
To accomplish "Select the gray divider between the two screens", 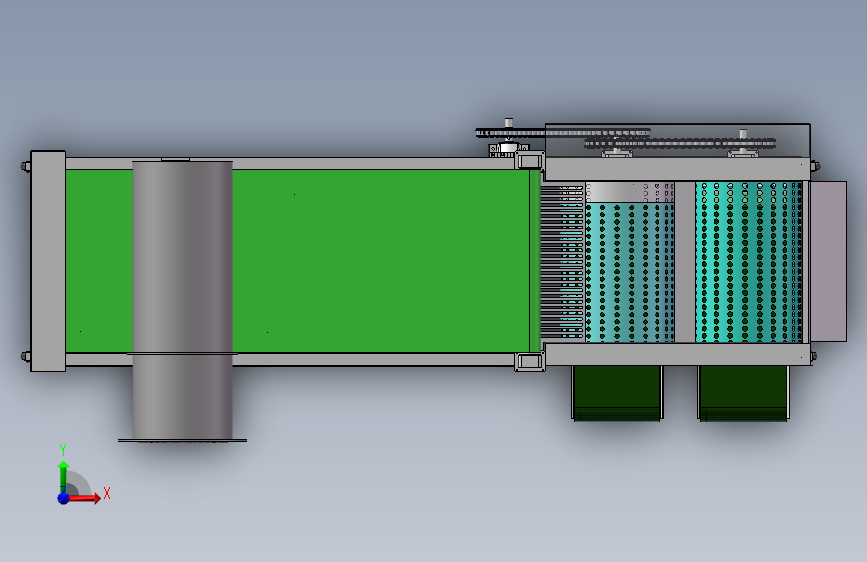I will (685, 262).
